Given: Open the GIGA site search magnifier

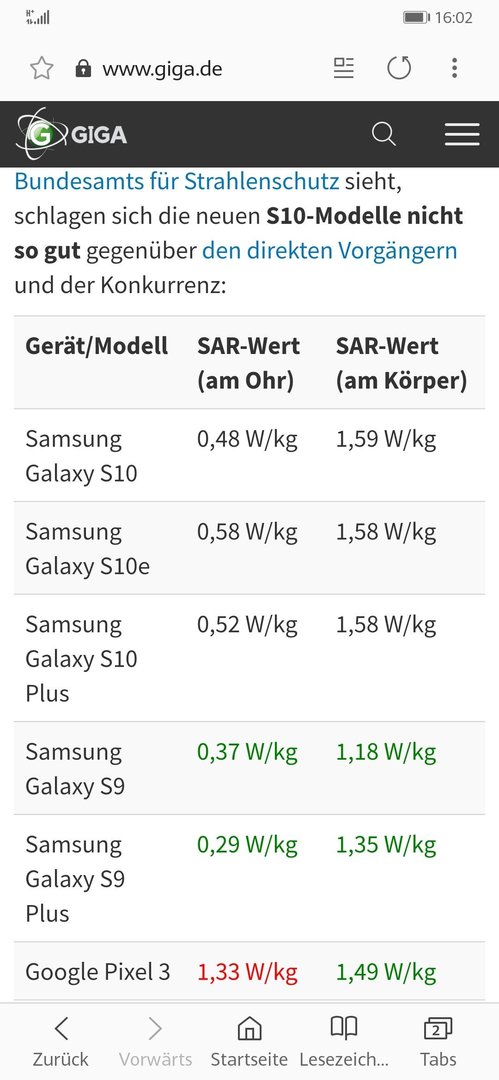Looking at the screenshot, I should [x=384, y=134].
